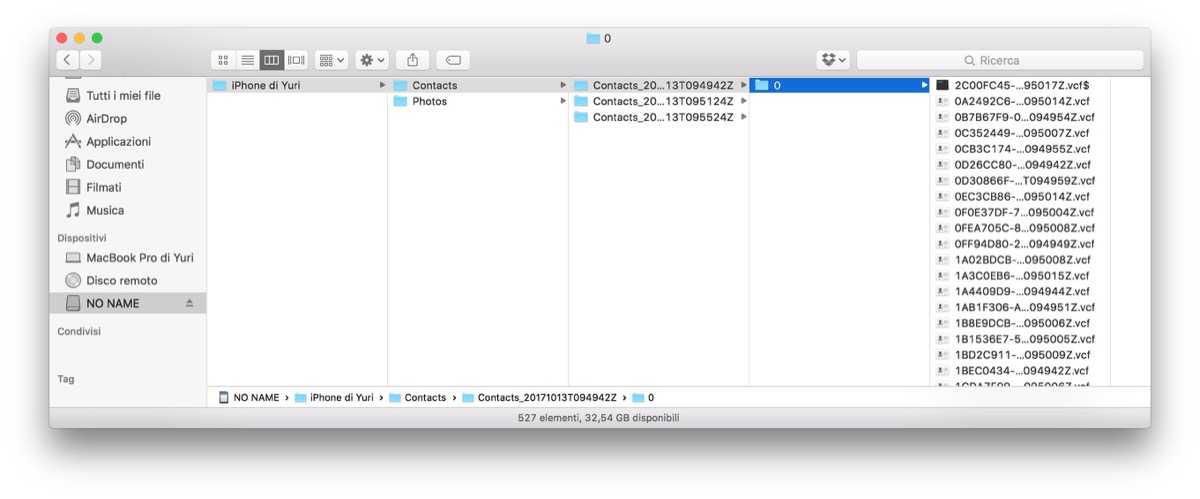Screen dimensions: 1200x499
Task: Open the arrange-by grouping dropdown
Action: pyautogui.click(x=331, y=60)
